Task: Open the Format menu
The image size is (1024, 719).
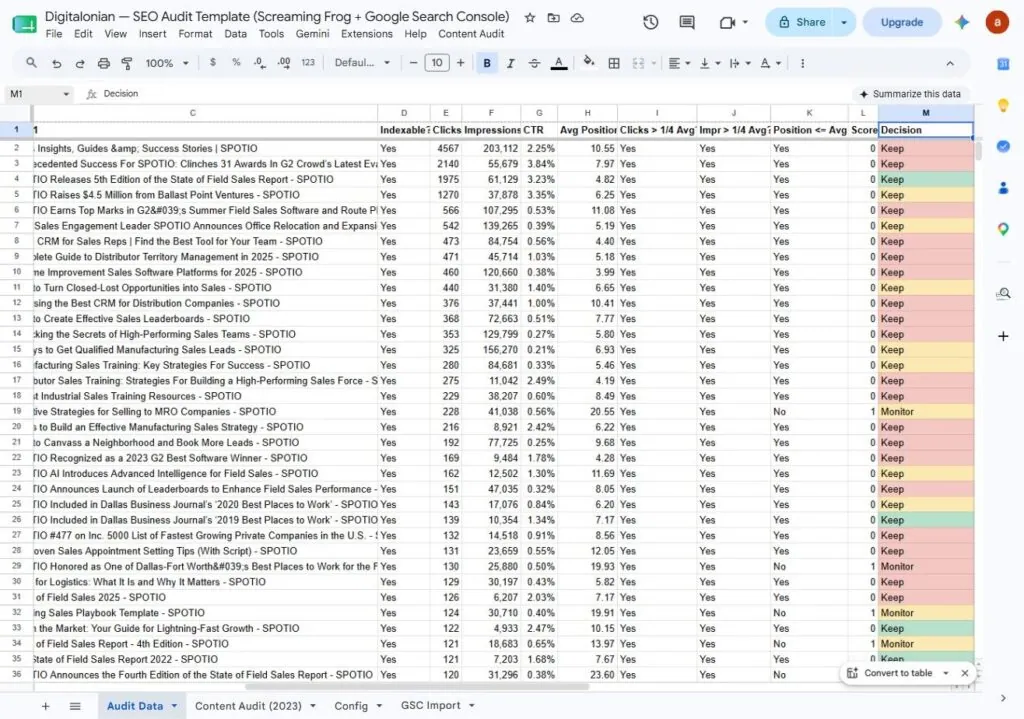Action: [195, 34]
